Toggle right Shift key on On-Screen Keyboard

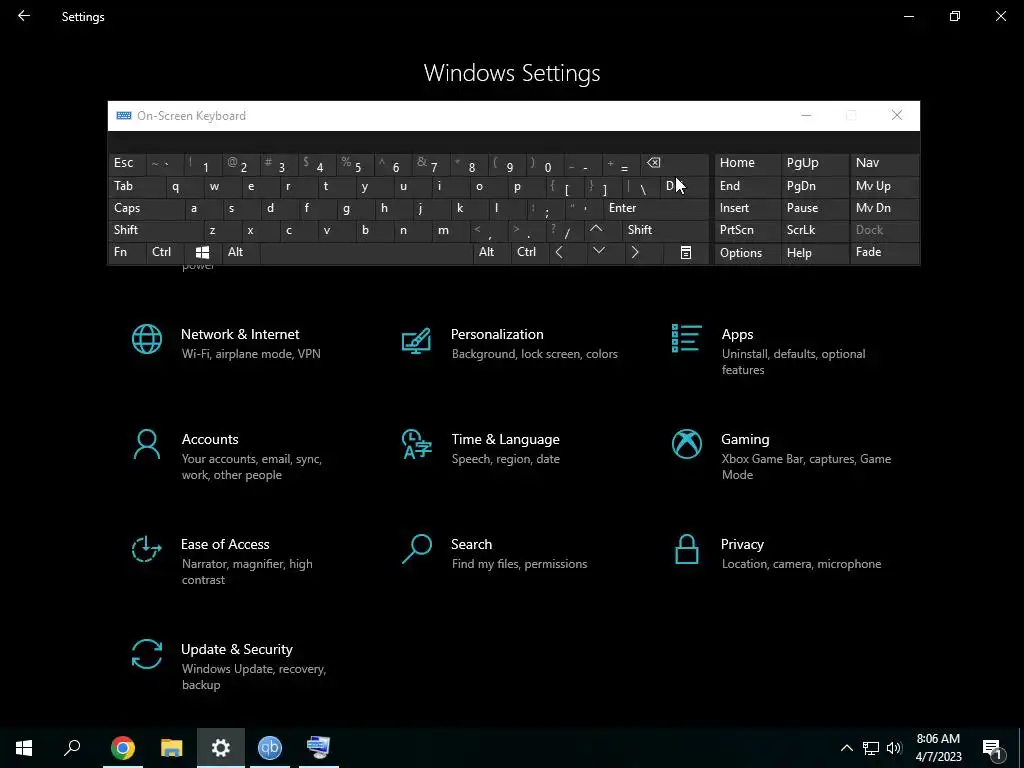[x=665, y=230]
